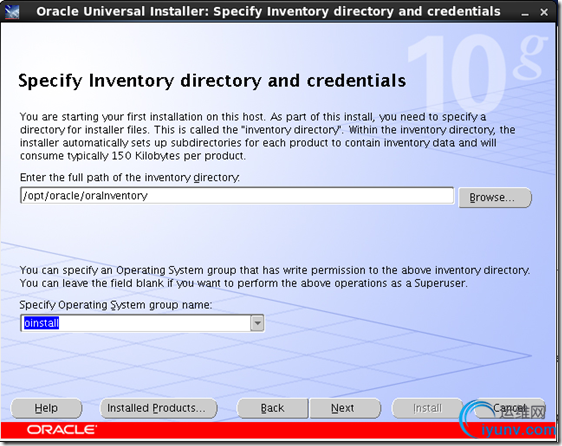Viewport: 562px width, 446px height.
Task: Expand the group name dropdown arrow
Action: [257, 323]
